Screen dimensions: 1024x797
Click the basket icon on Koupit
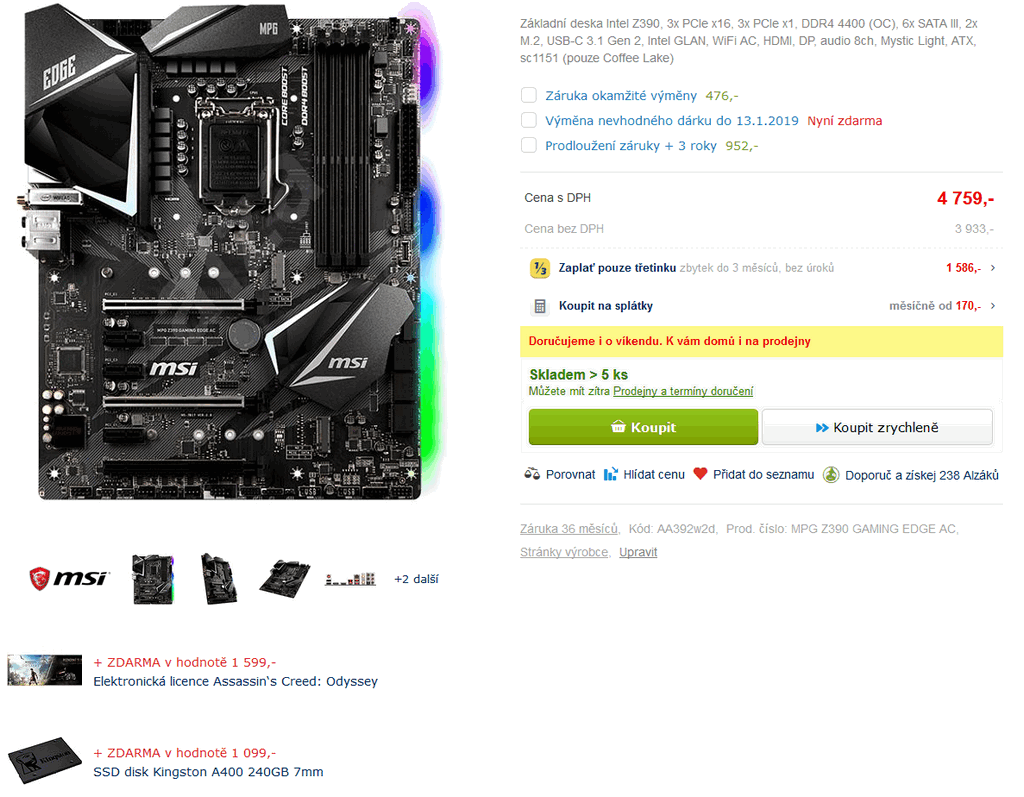point(618,427)
